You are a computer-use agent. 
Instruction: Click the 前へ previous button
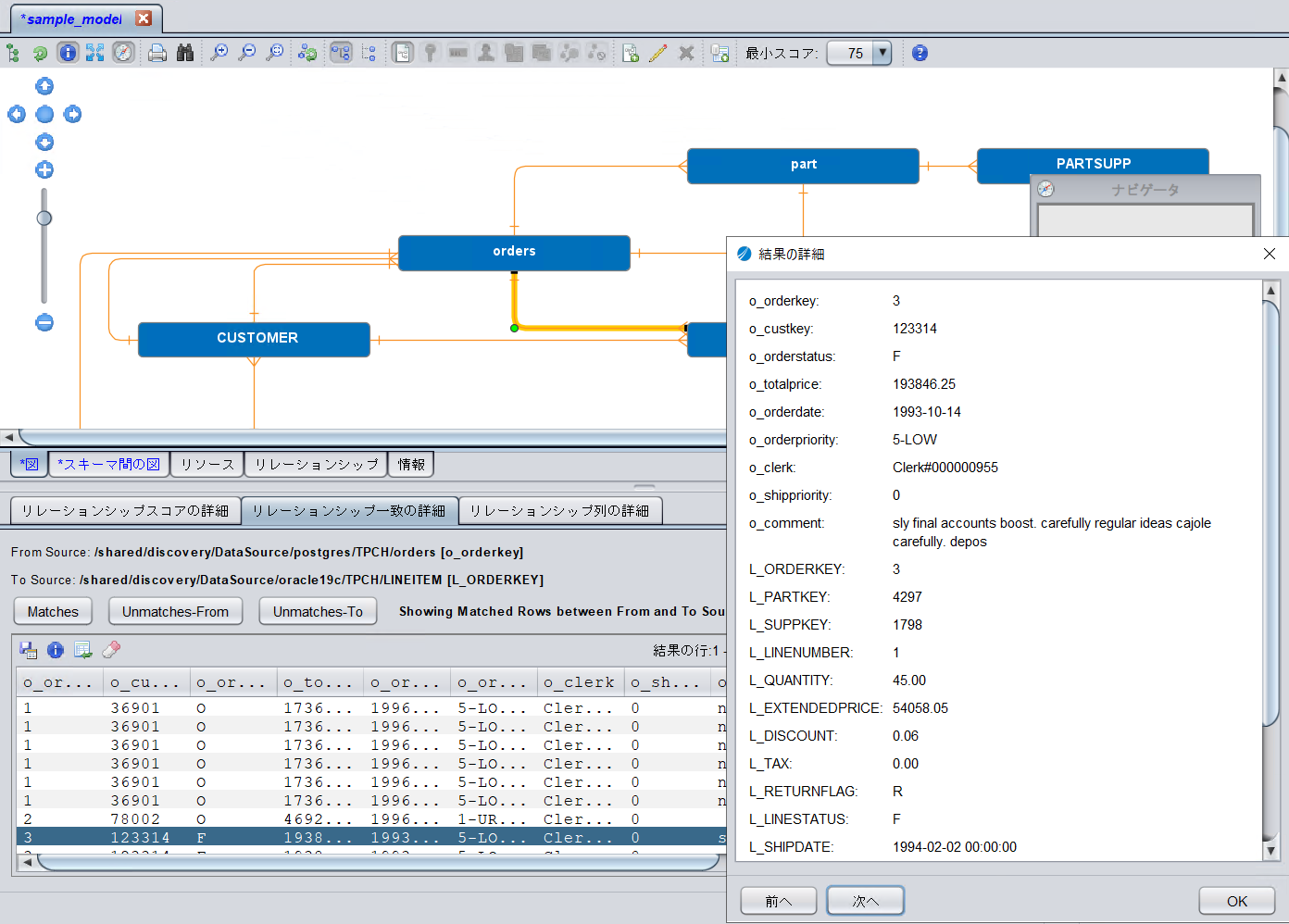[779, 901]
